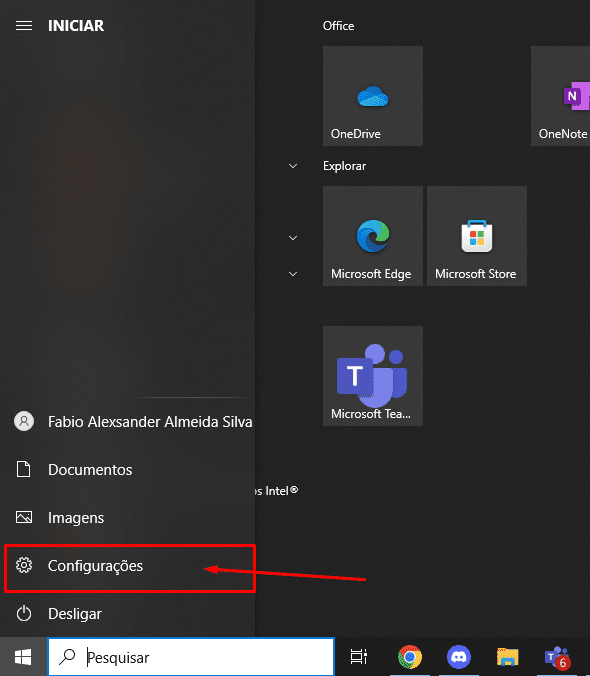The image size is (590, 676).
Task: Click the Explorar group header
Action: pos(344,166)
